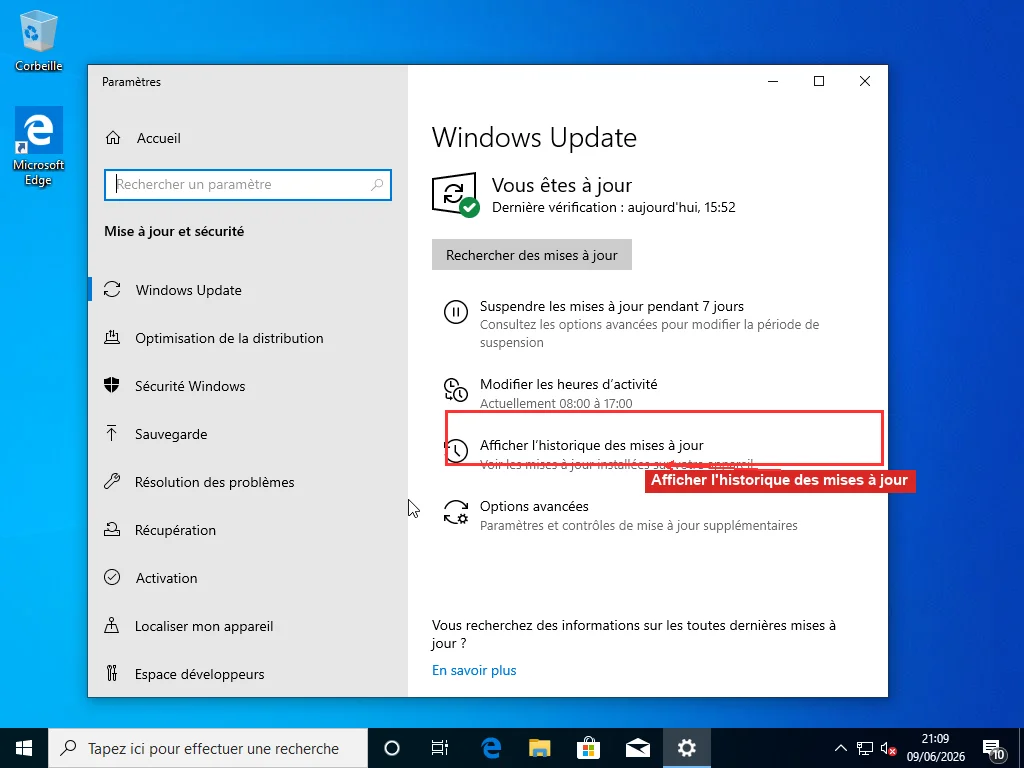Click the Sauvegarde upload arrow icon
This screenshot has width=1024, height=768.
click(112, 433)
